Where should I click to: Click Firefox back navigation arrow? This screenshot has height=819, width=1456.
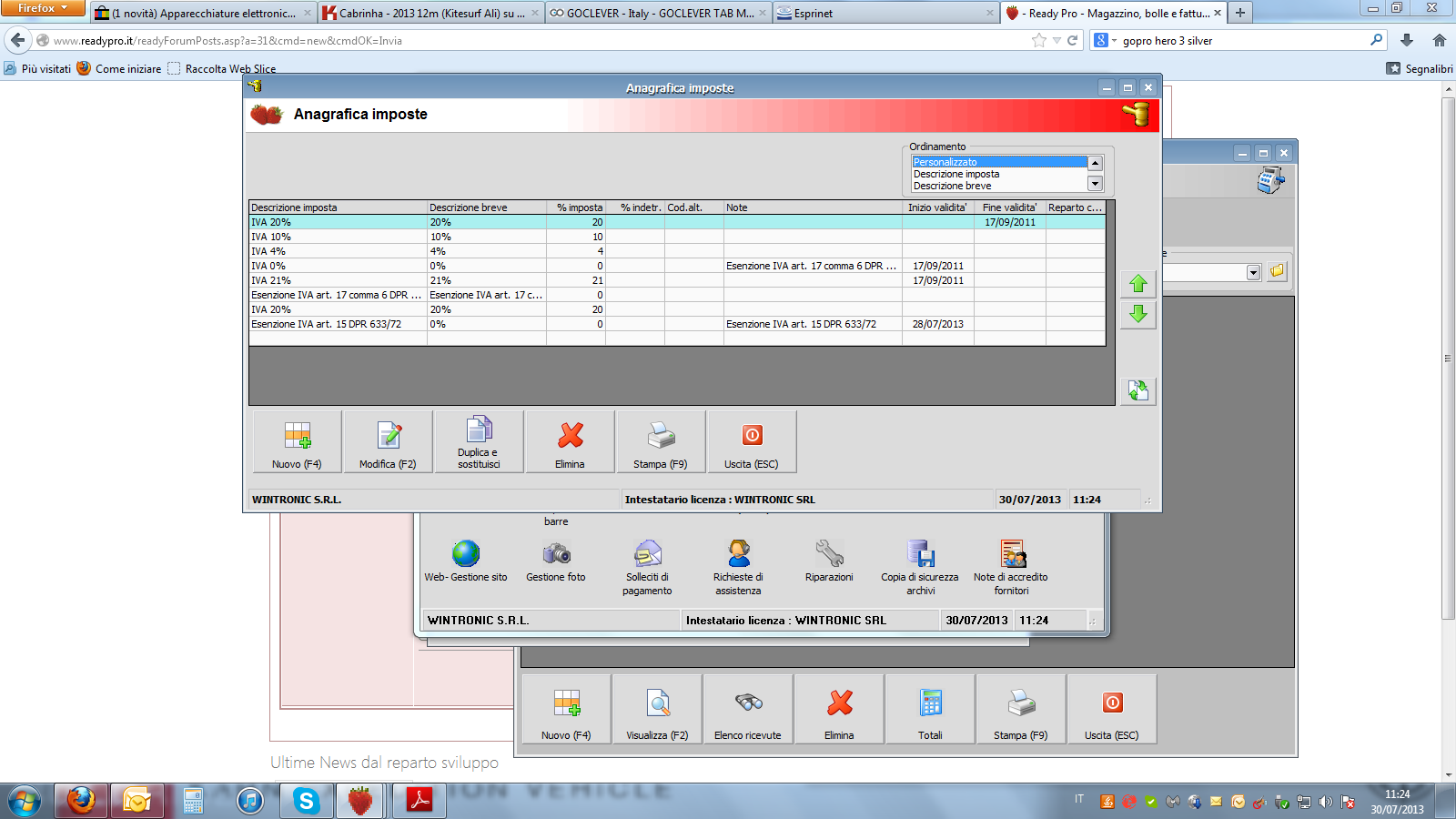pyautogui.click(x=17, y=40)
